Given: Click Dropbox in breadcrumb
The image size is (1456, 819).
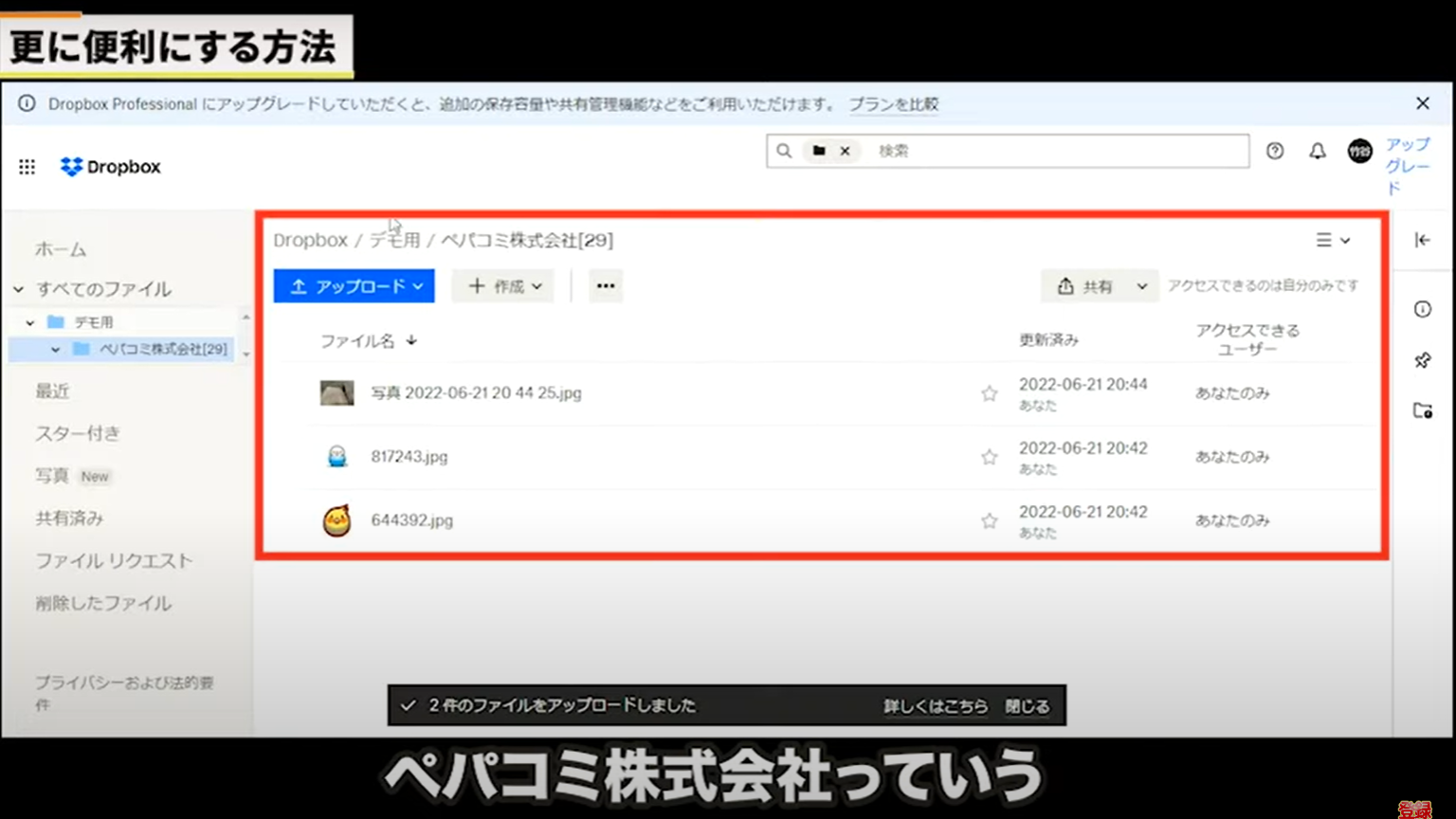Looking at the screenshot, I should pos(310,241).
